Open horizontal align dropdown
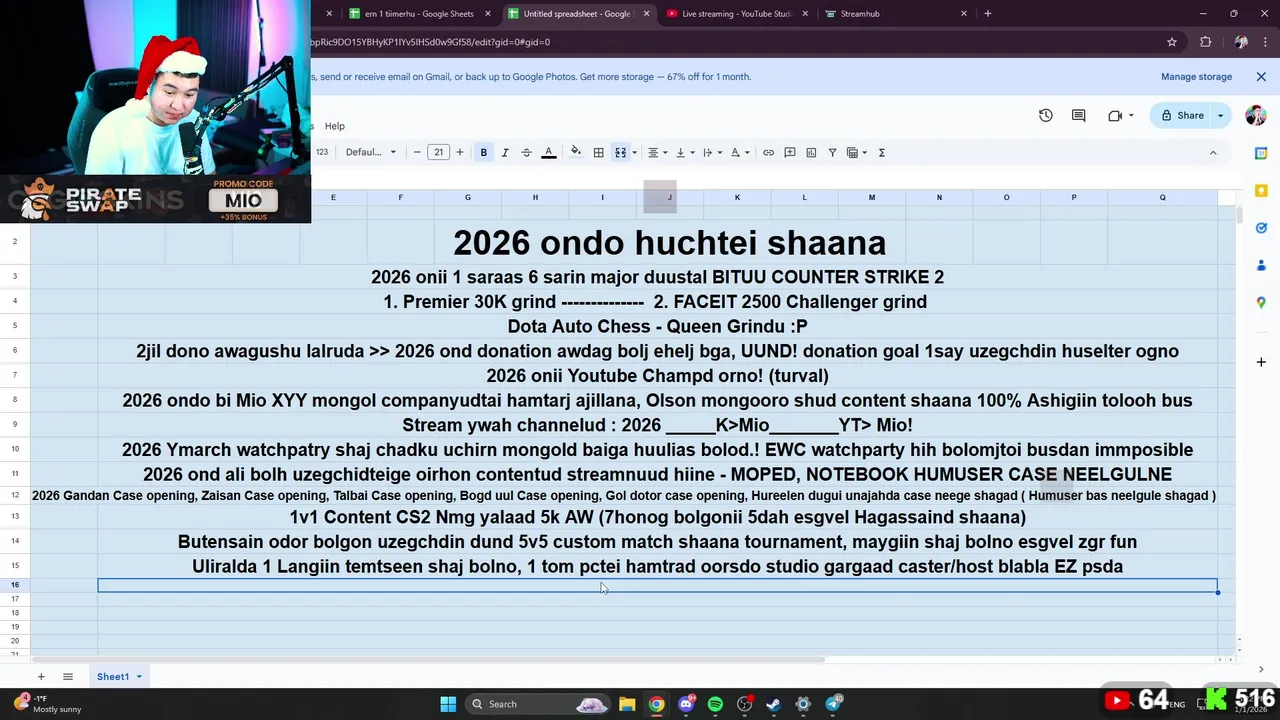 tap(657, 152)
